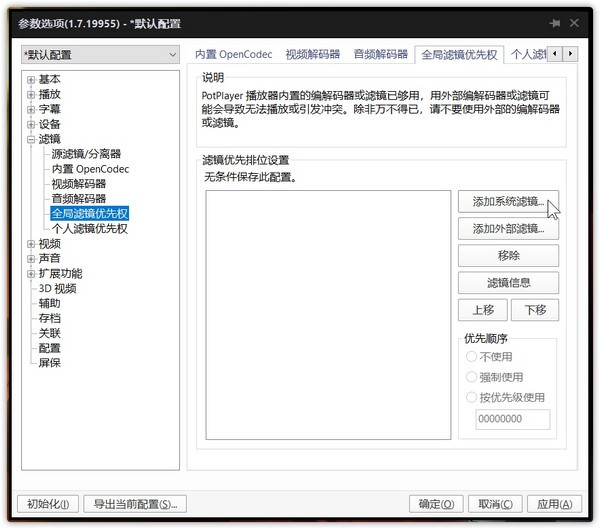This screenshot has height=529, width=600.
Task: Expand the 基本 tree node
Action: (x=30, y=79)
